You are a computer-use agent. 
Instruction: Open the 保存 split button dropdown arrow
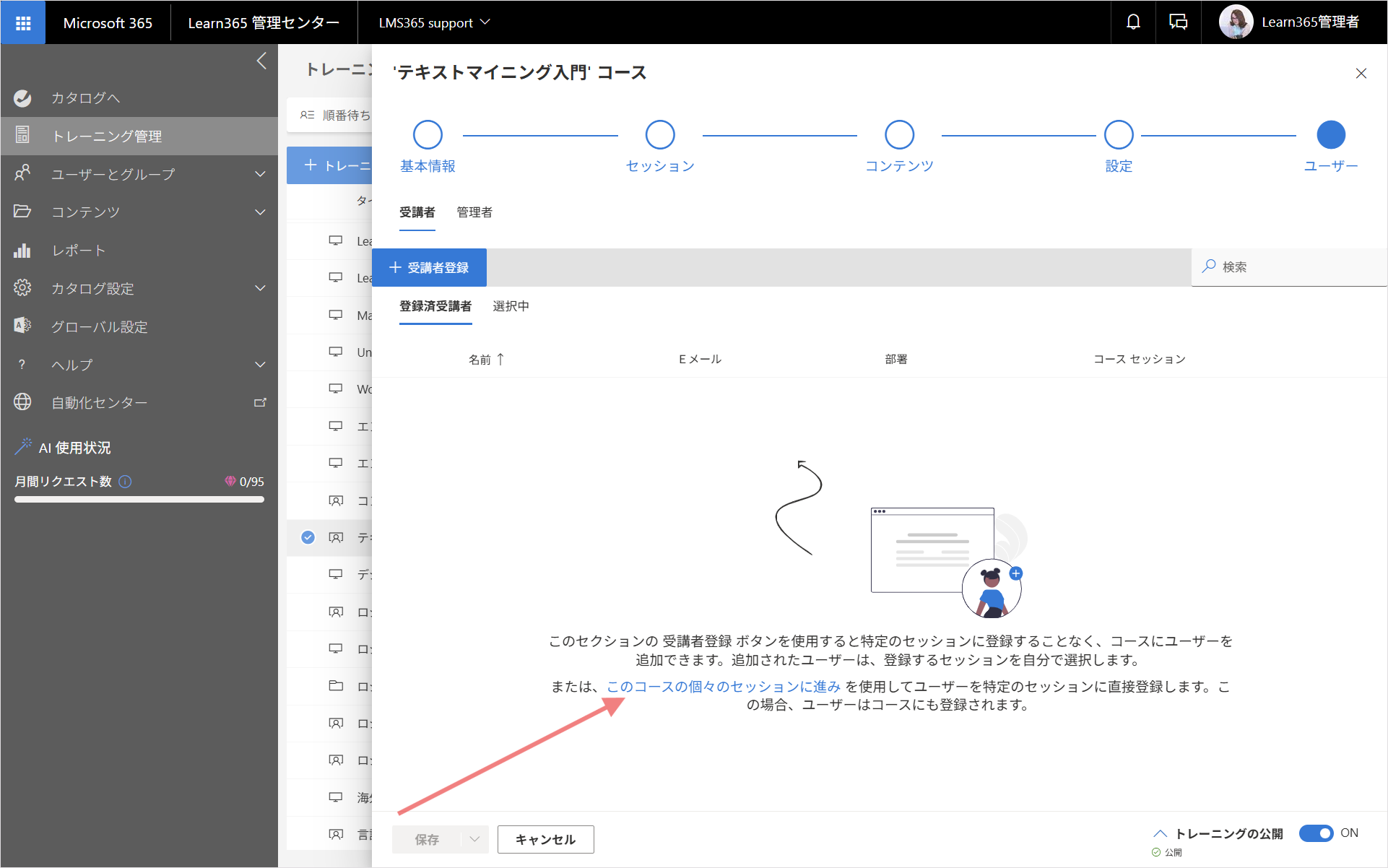click(x=474, y=839)
